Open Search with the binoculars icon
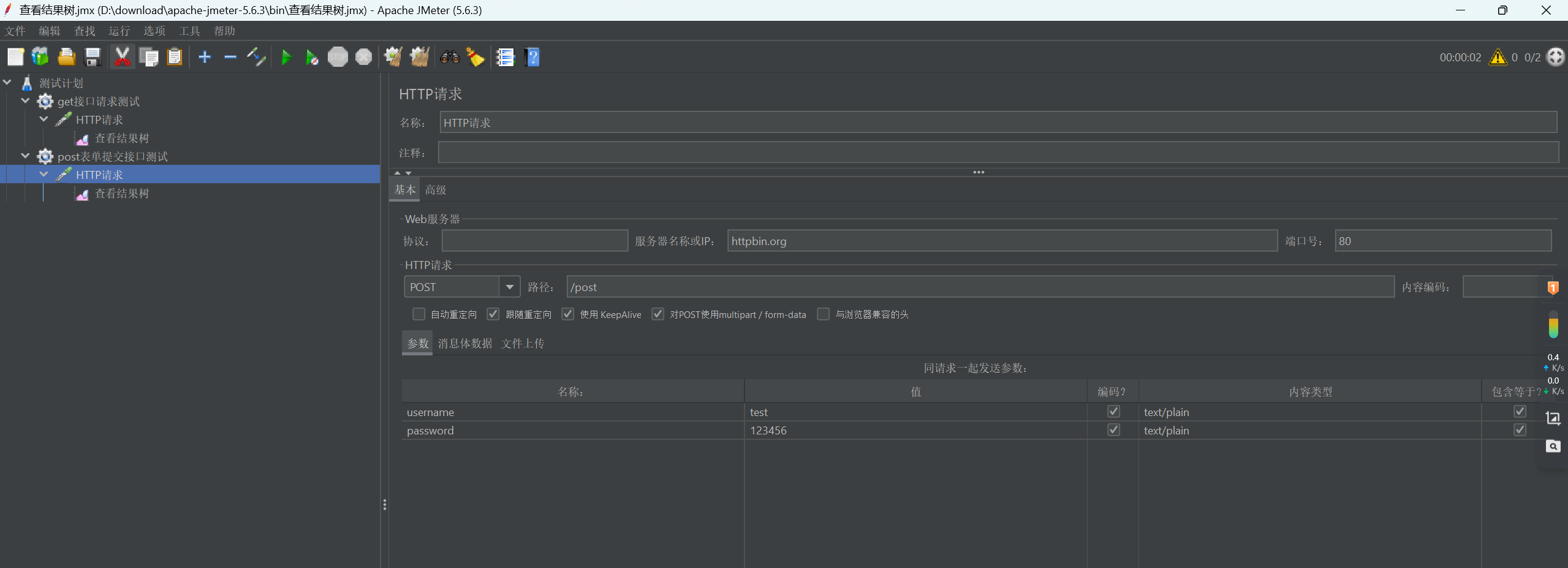The height and width of the screenshot is (568, 1568). [x=450, y=57]
